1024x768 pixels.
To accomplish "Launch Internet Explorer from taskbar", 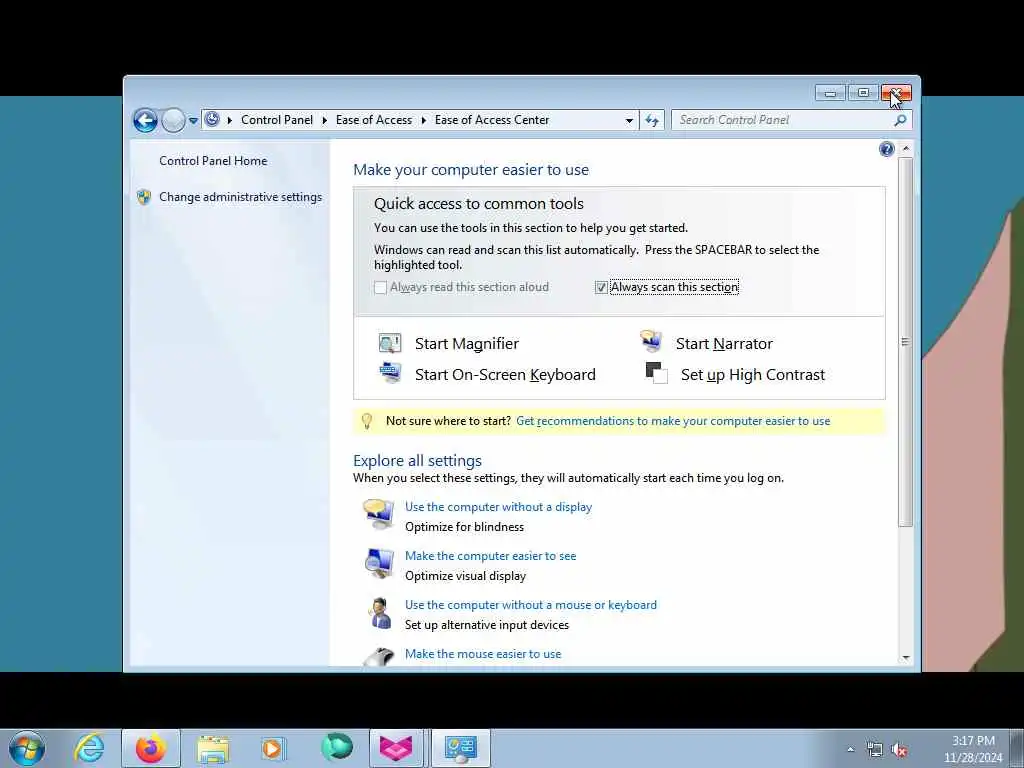I will coord(89,748).
